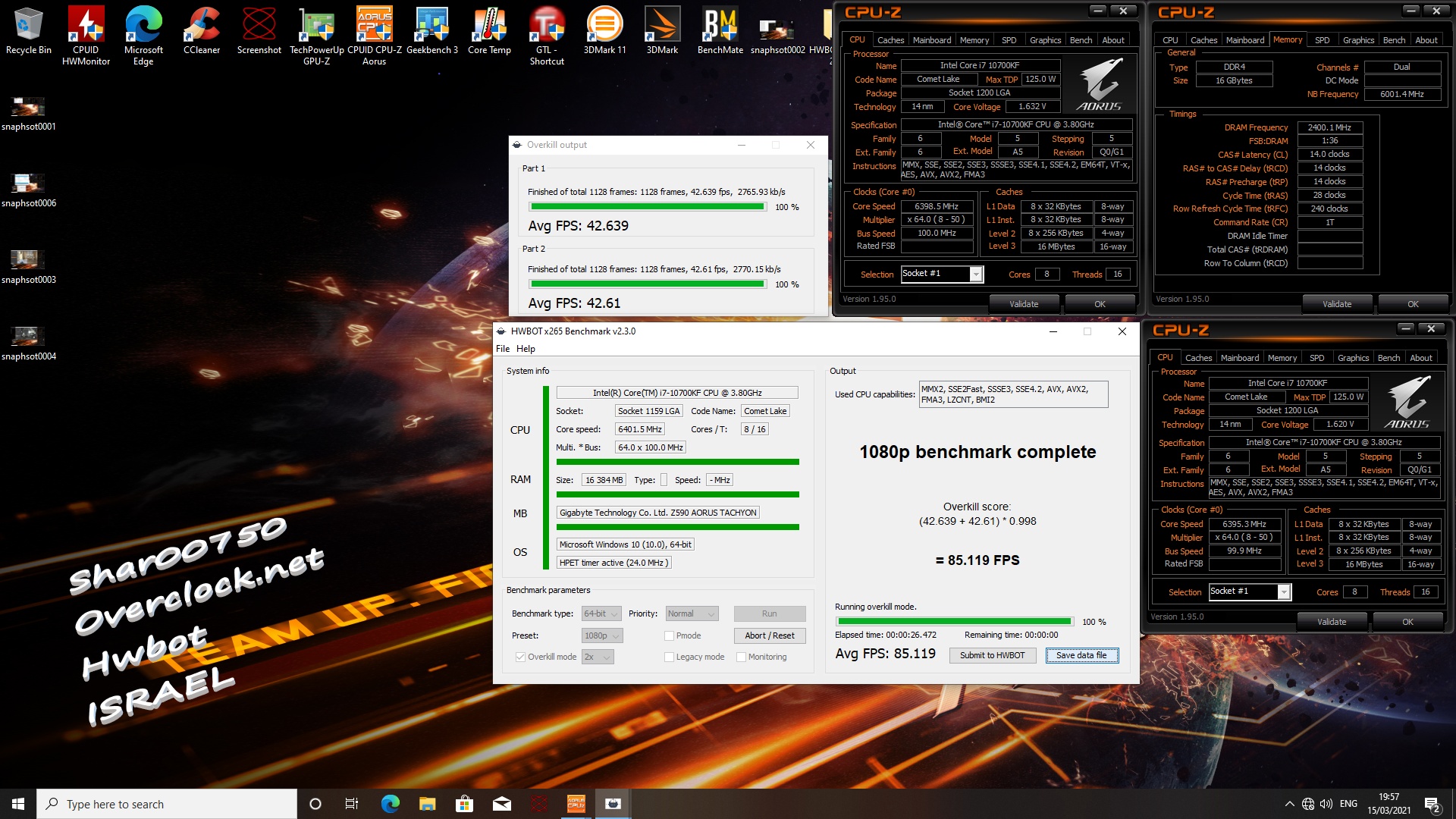The image size is (1456, 819).
Task: Click Submit to HWBOT button
Action: [992, 655]
